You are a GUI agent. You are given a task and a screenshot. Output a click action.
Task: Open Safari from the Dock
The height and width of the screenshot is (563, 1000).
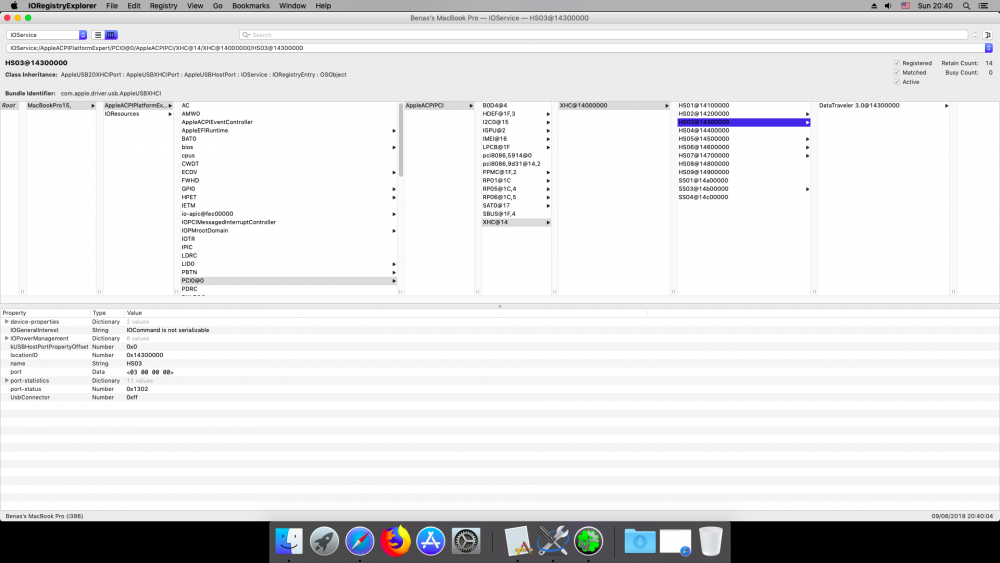point(360,541)
